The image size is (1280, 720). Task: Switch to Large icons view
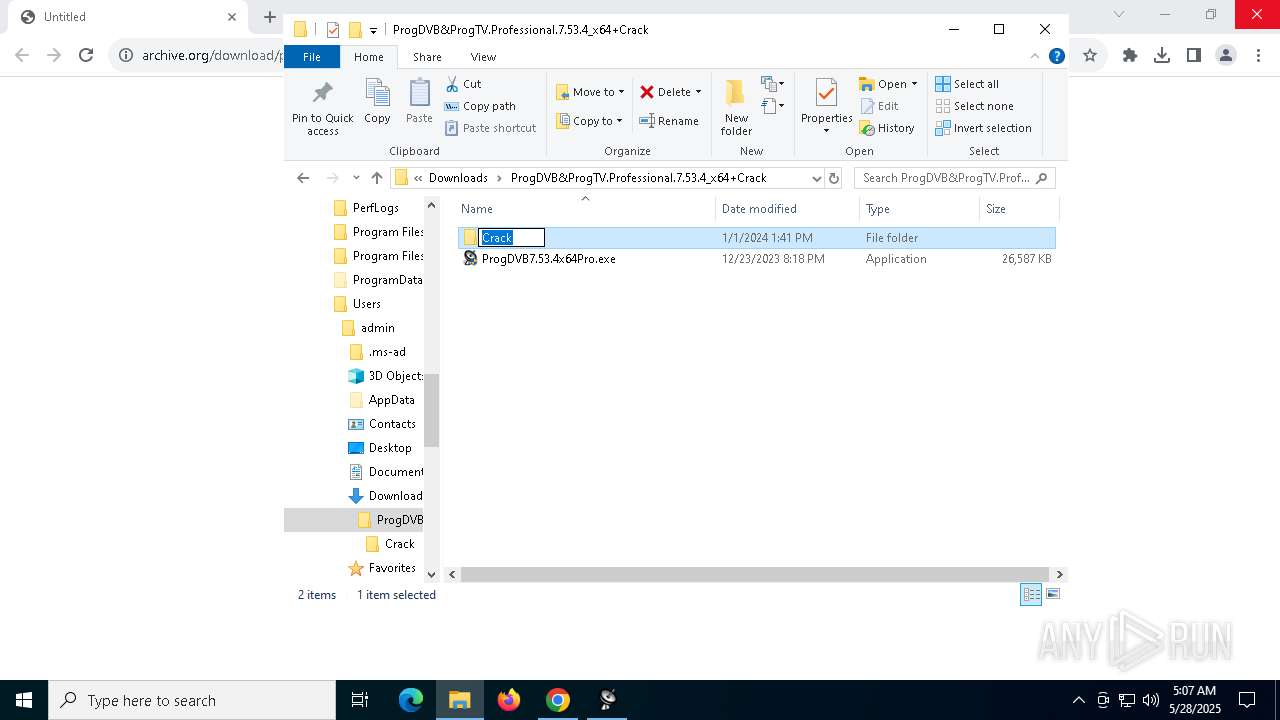point(1052,595)
